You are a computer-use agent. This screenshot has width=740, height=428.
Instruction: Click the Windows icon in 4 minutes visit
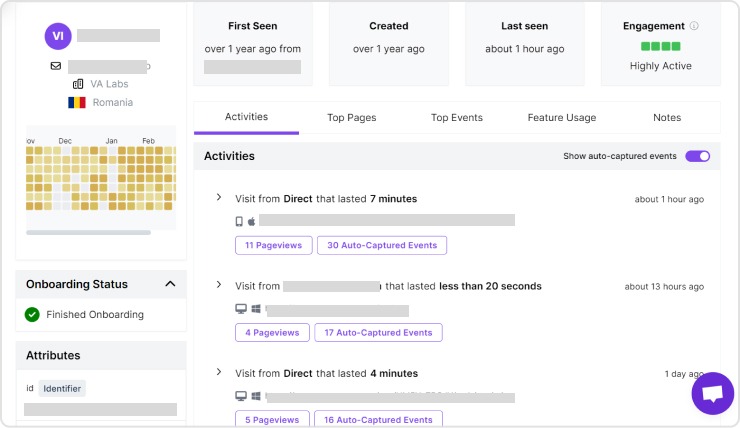(x=256, y=396)
